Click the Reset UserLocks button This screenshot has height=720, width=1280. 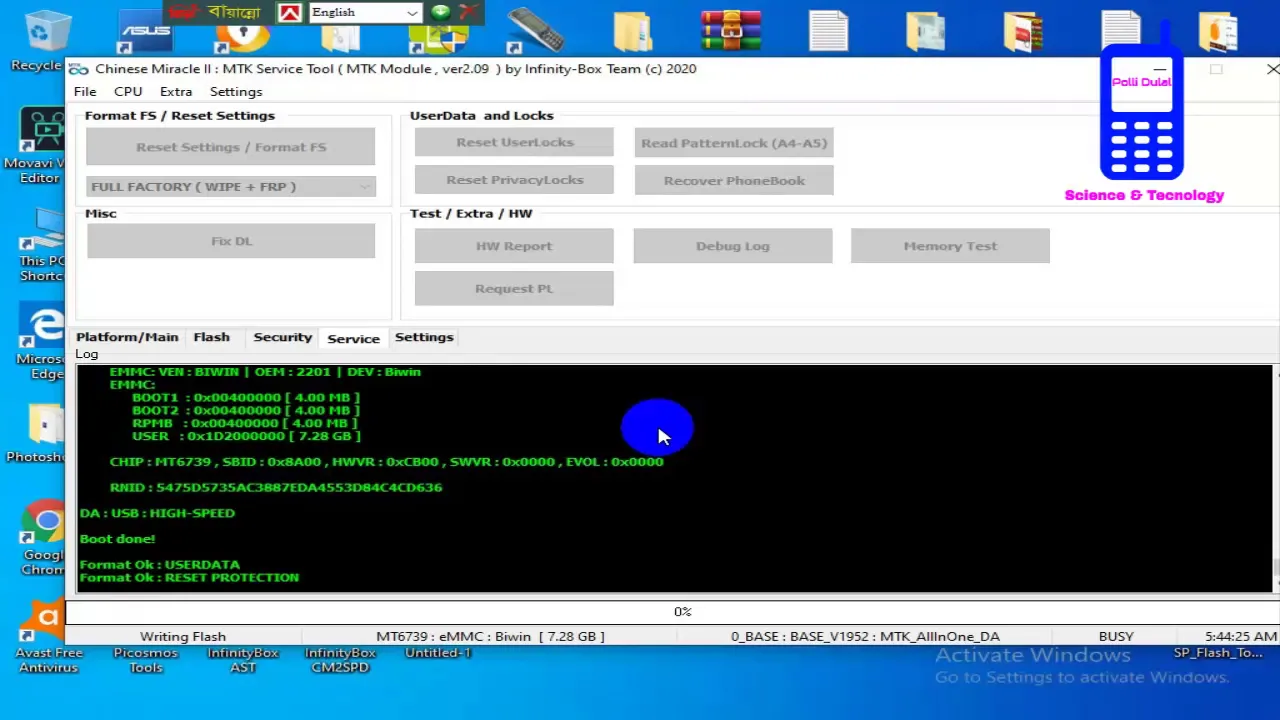(x=514, y=143)
